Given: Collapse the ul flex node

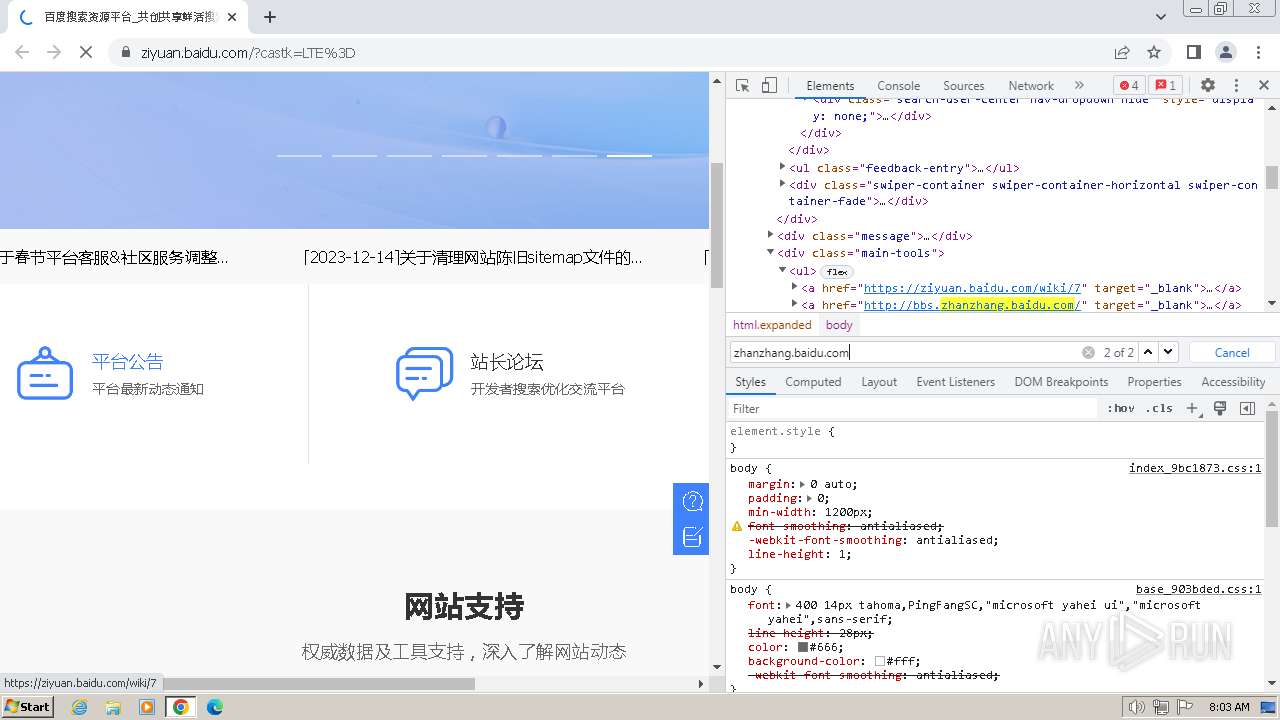Looking at the screenshot, I should (783, 270).
